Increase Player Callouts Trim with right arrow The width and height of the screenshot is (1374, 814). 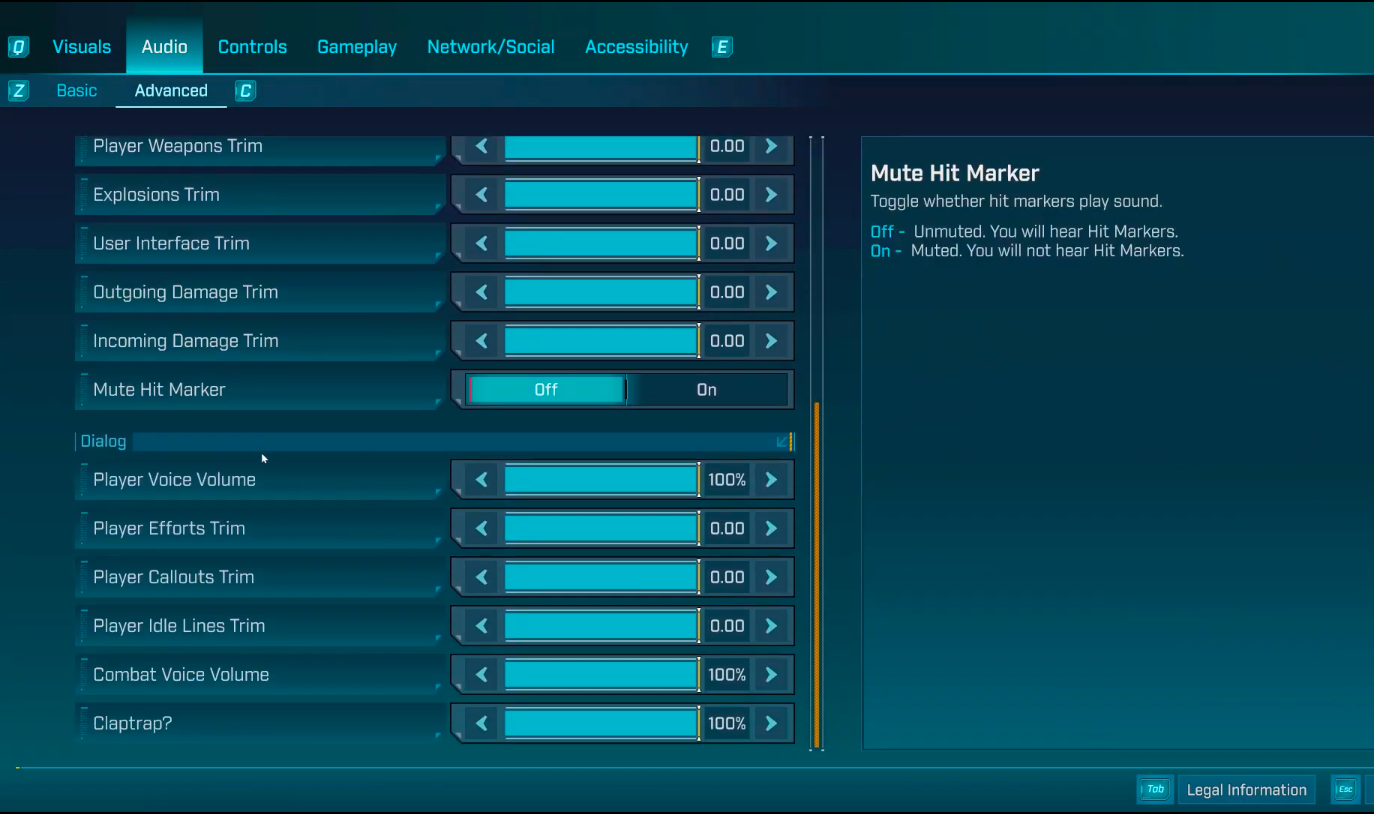[x=771, y=577]
